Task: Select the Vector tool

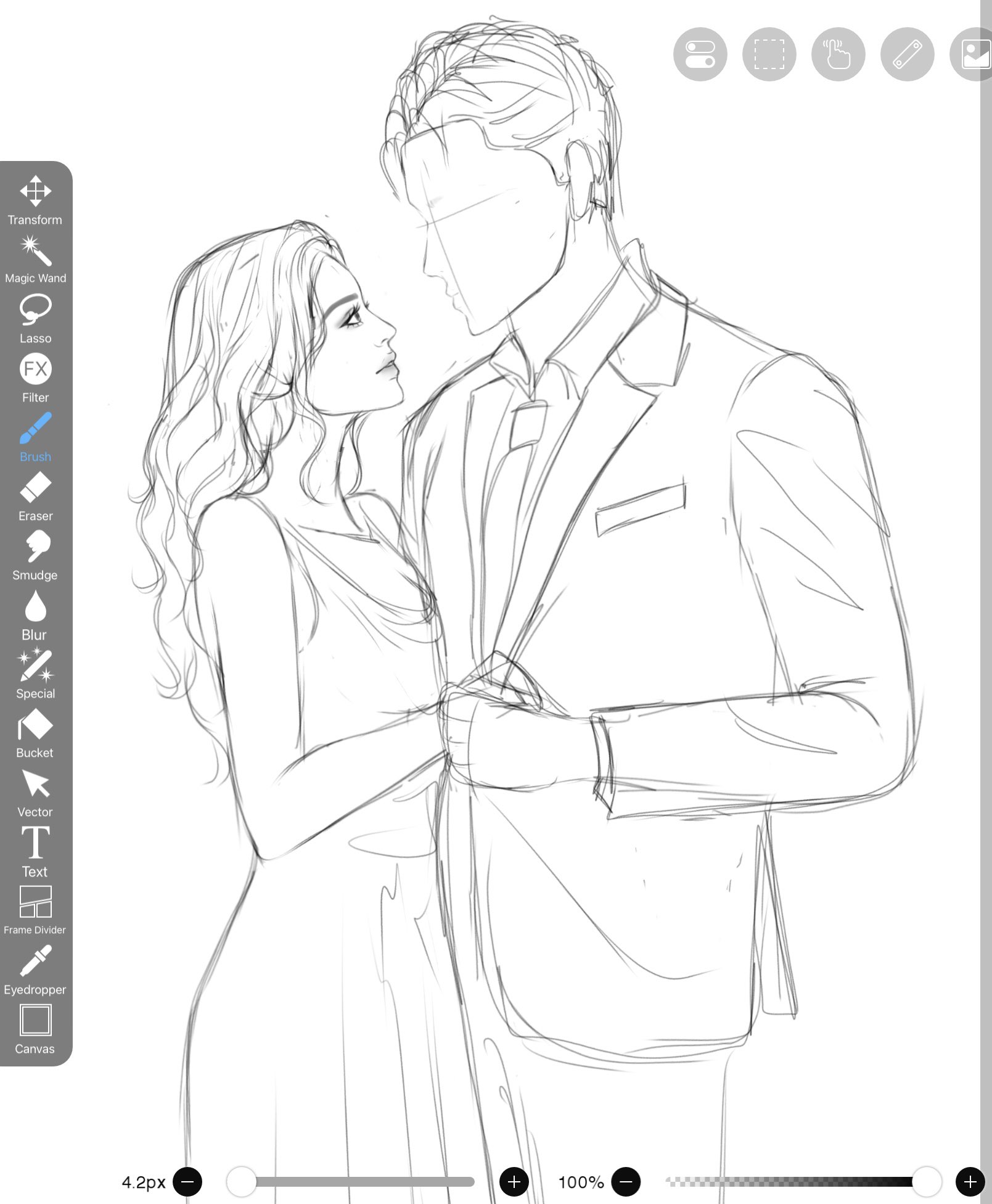Action: coord(35,793)
